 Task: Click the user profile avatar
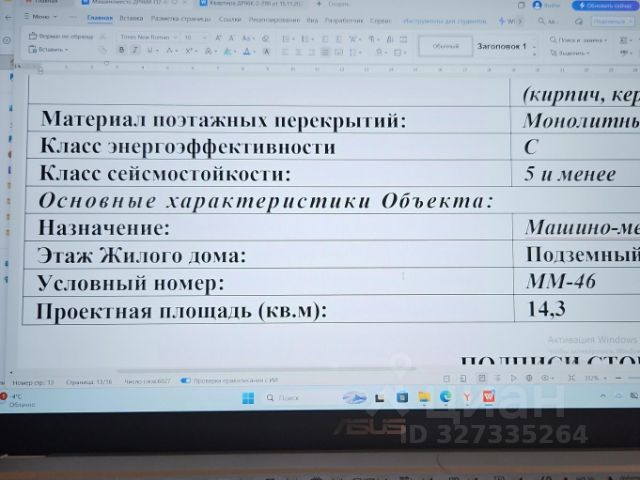[x=537, y=5]
